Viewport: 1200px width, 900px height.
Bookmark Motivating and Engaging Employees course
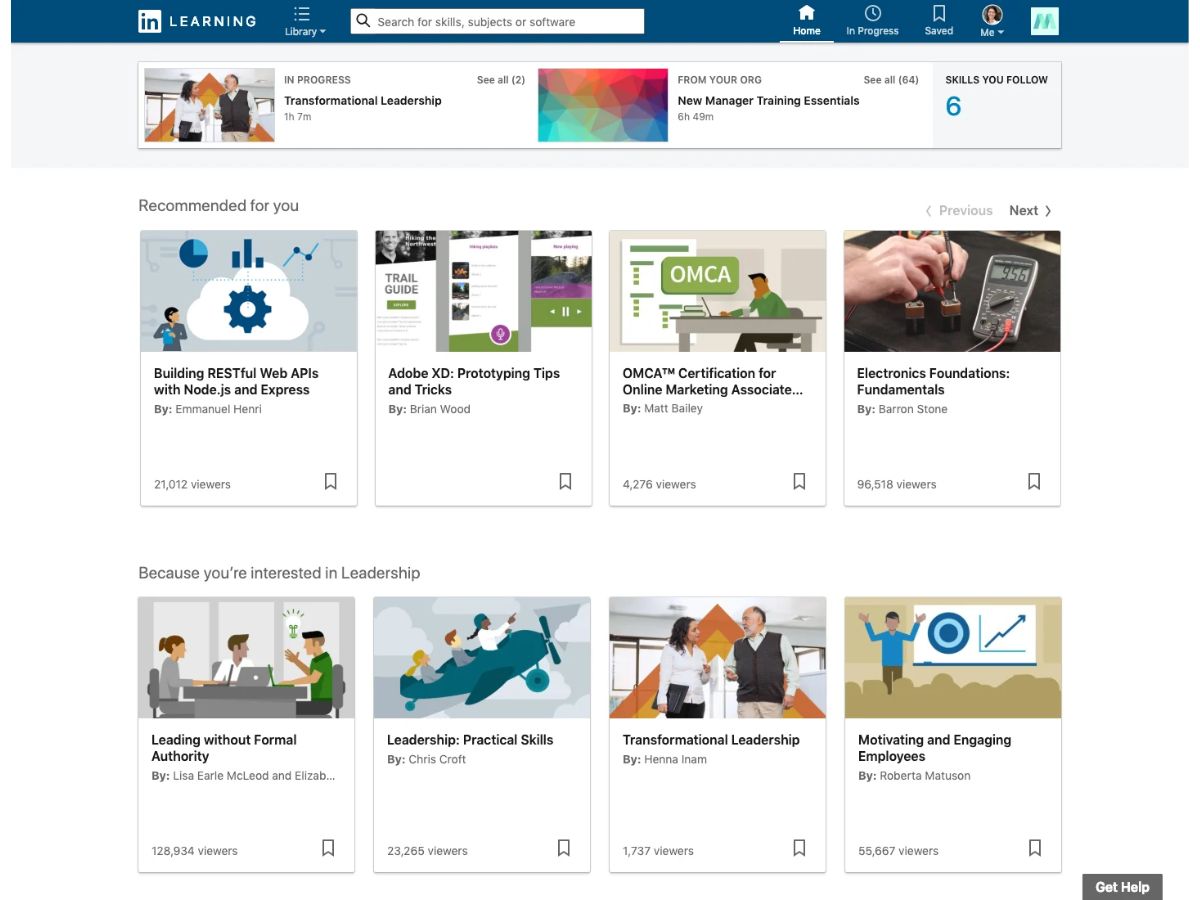click(x=1035, y=848)
